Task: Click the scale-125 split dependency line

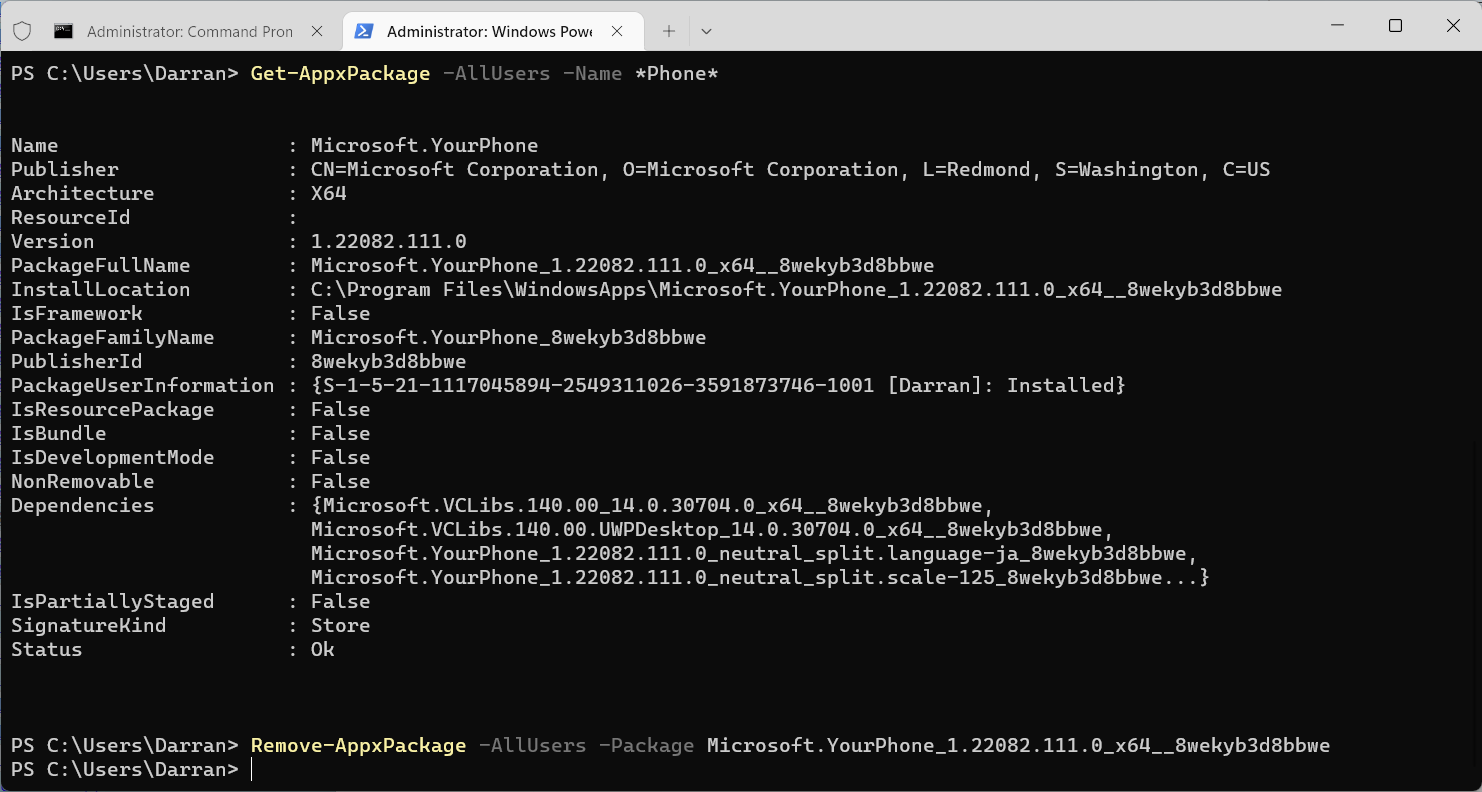Action: (x=760, y=578)
